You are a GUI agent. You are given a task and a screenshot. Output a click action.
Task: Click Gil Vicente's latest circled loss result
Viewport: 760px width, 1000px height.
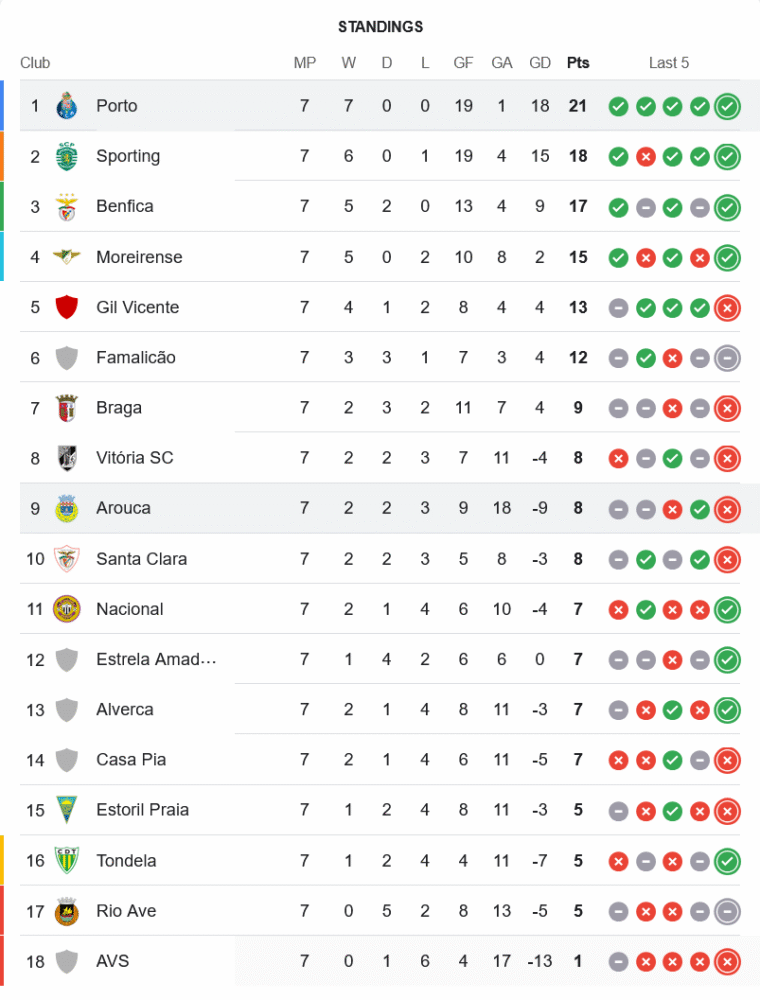(x=727, y=307)
